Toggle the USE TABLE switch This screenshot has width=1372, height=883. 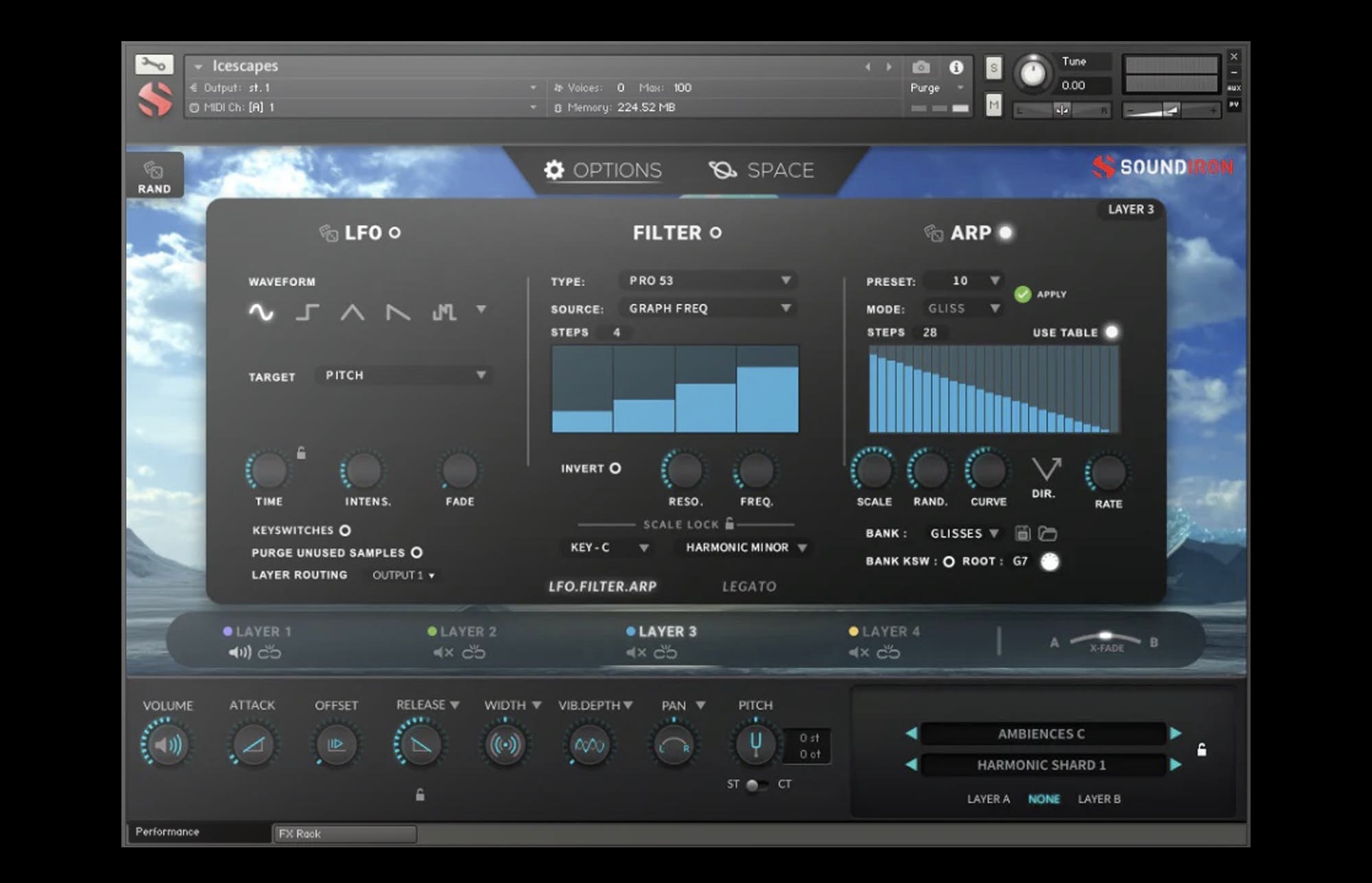[x=1111, y=332]
